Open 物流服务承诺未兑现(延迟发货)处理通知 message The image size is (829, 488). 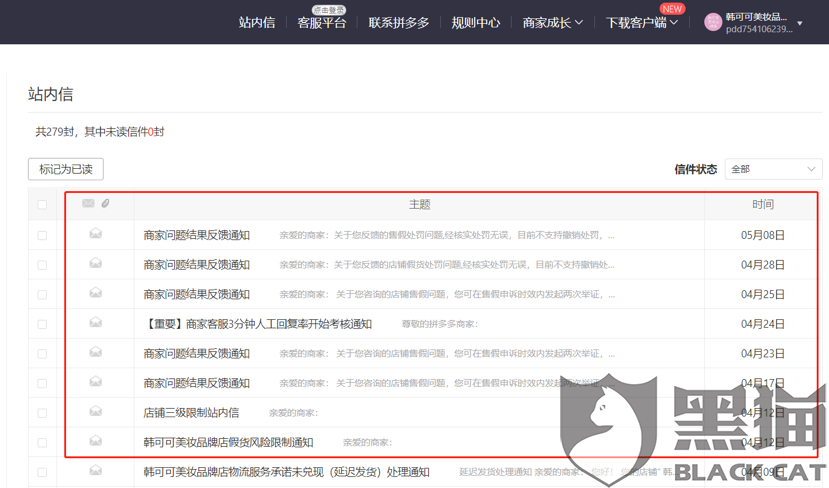point(286,472)
